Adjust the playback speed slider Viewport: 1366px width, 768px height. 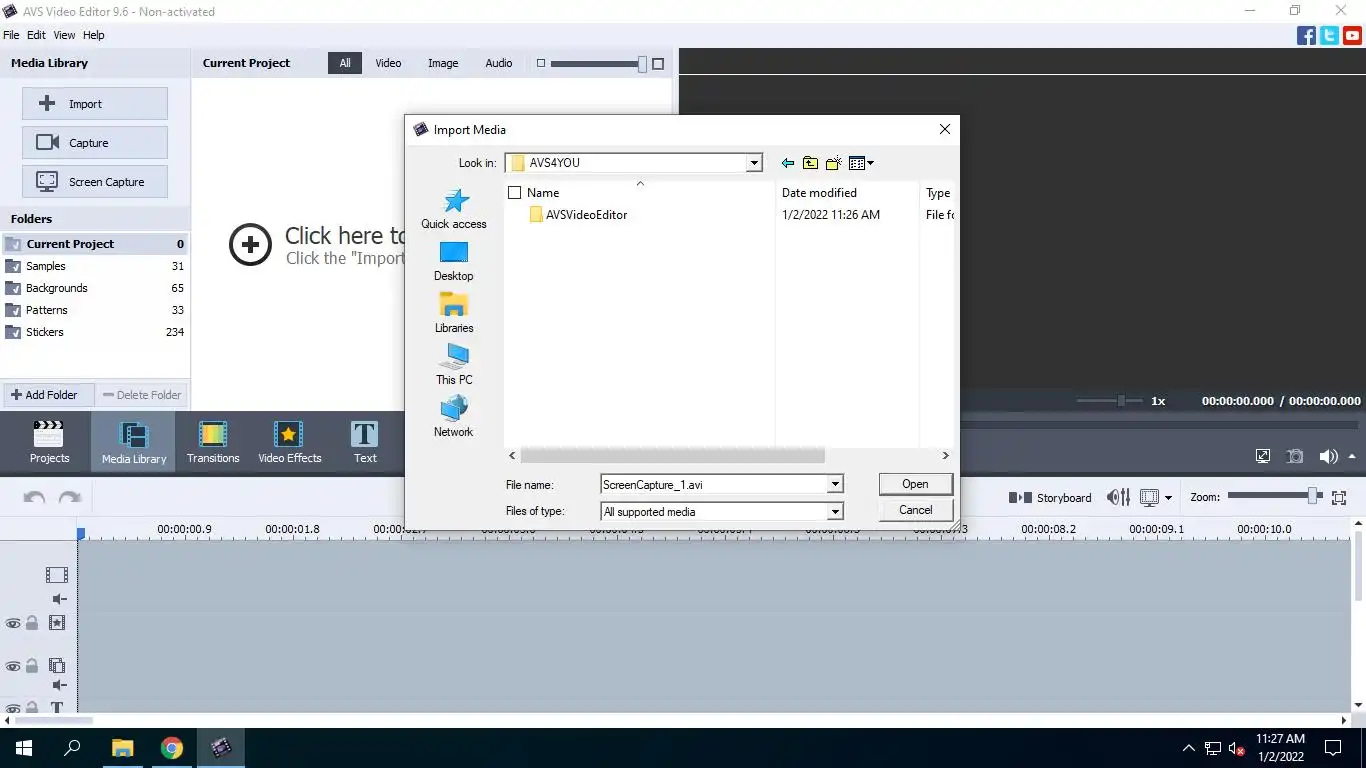coord(1121,400)
